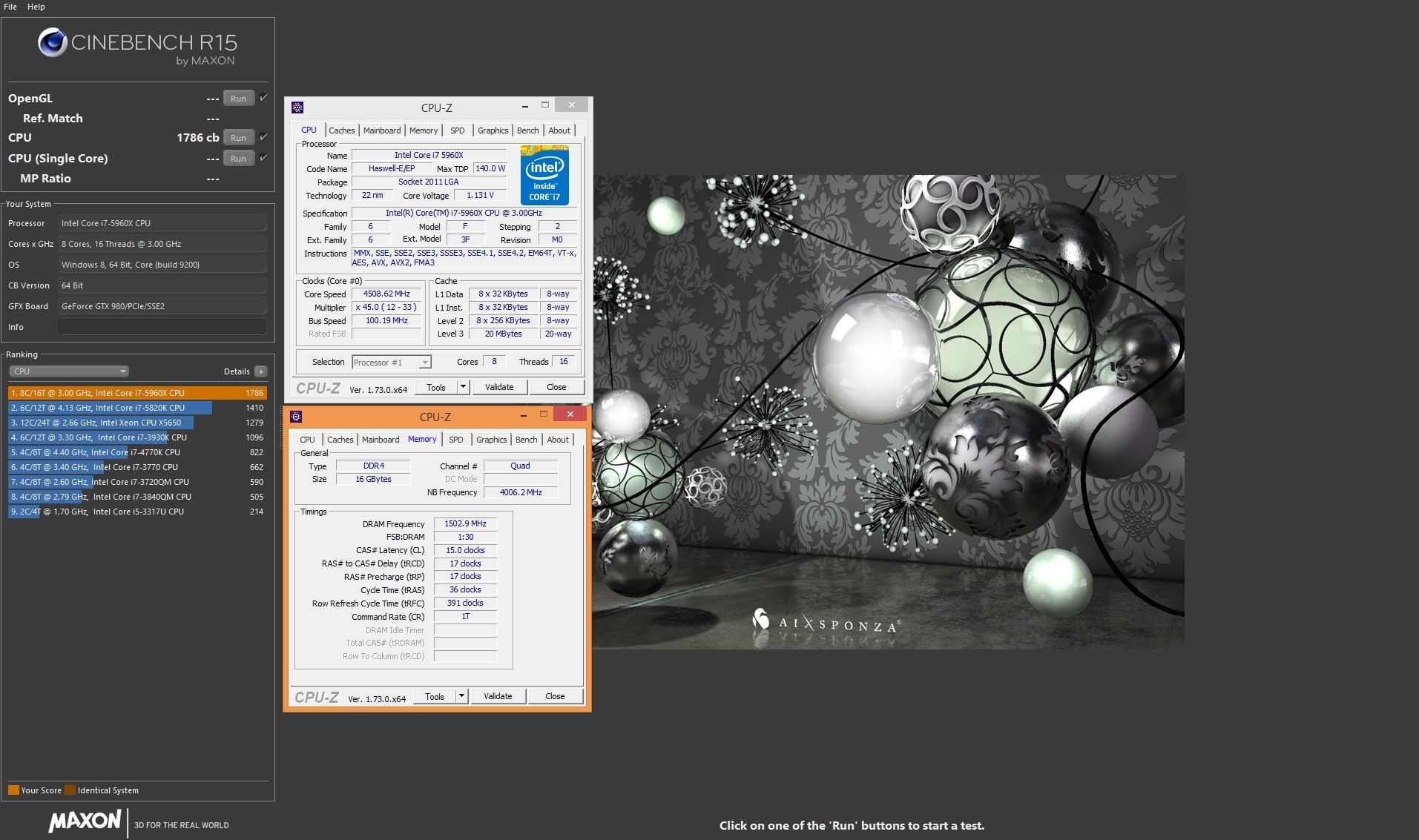Click the Close button in the upper CPU-Z window
The height and width of the screenshot is (840, 1419).
click(x=556, y=387)
